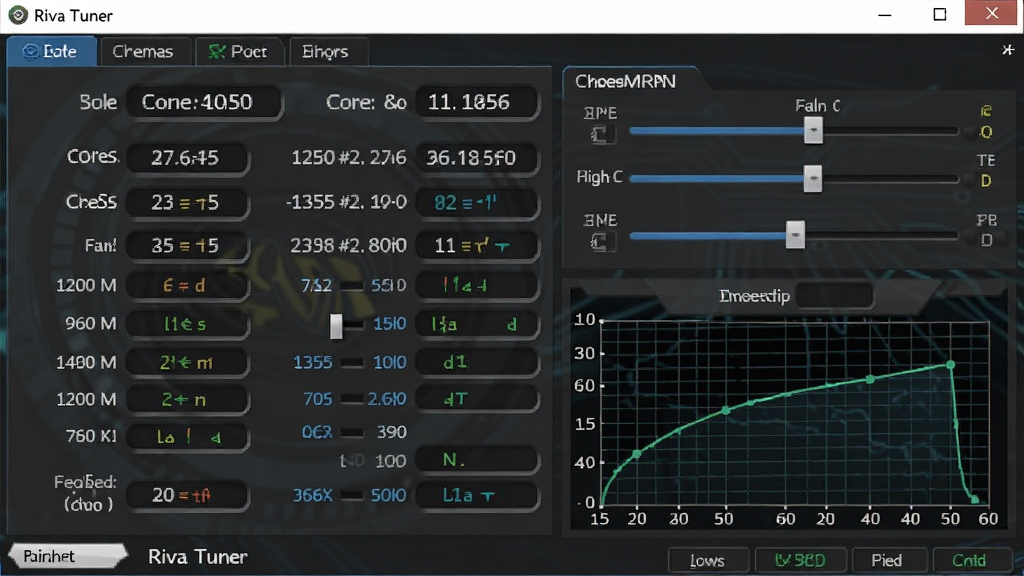Click the 366X blue value text
Screen dimensions: 1024x576
pos(313,495)
